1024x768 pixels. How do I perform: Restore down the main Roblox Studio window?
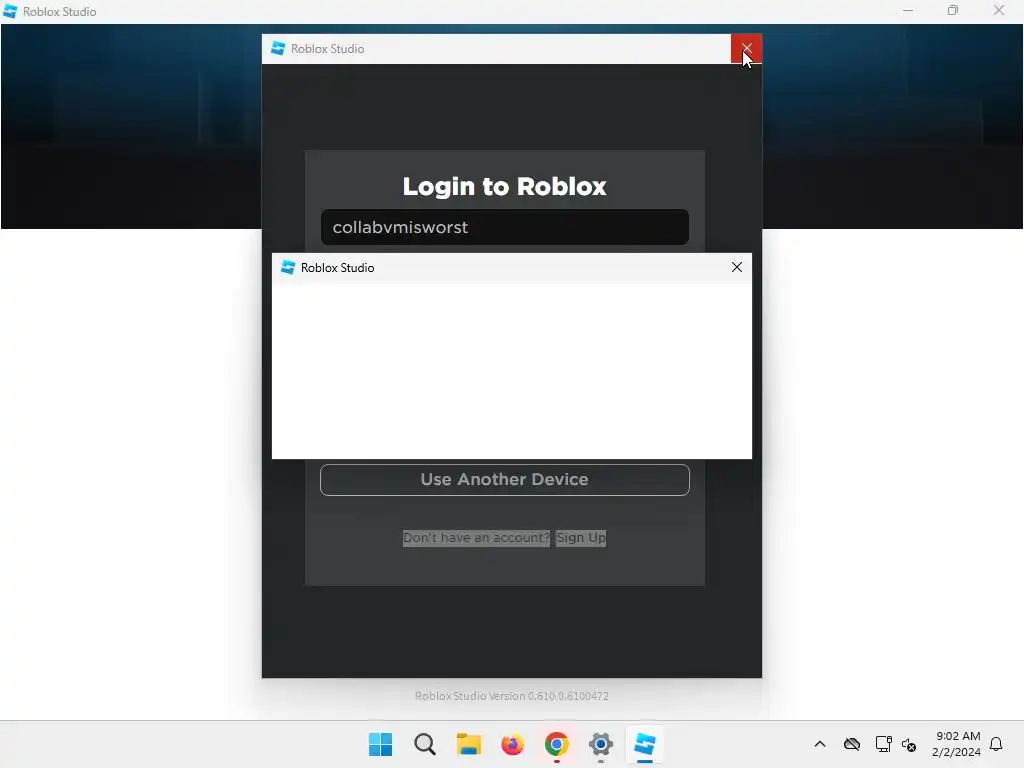[953, 11]
